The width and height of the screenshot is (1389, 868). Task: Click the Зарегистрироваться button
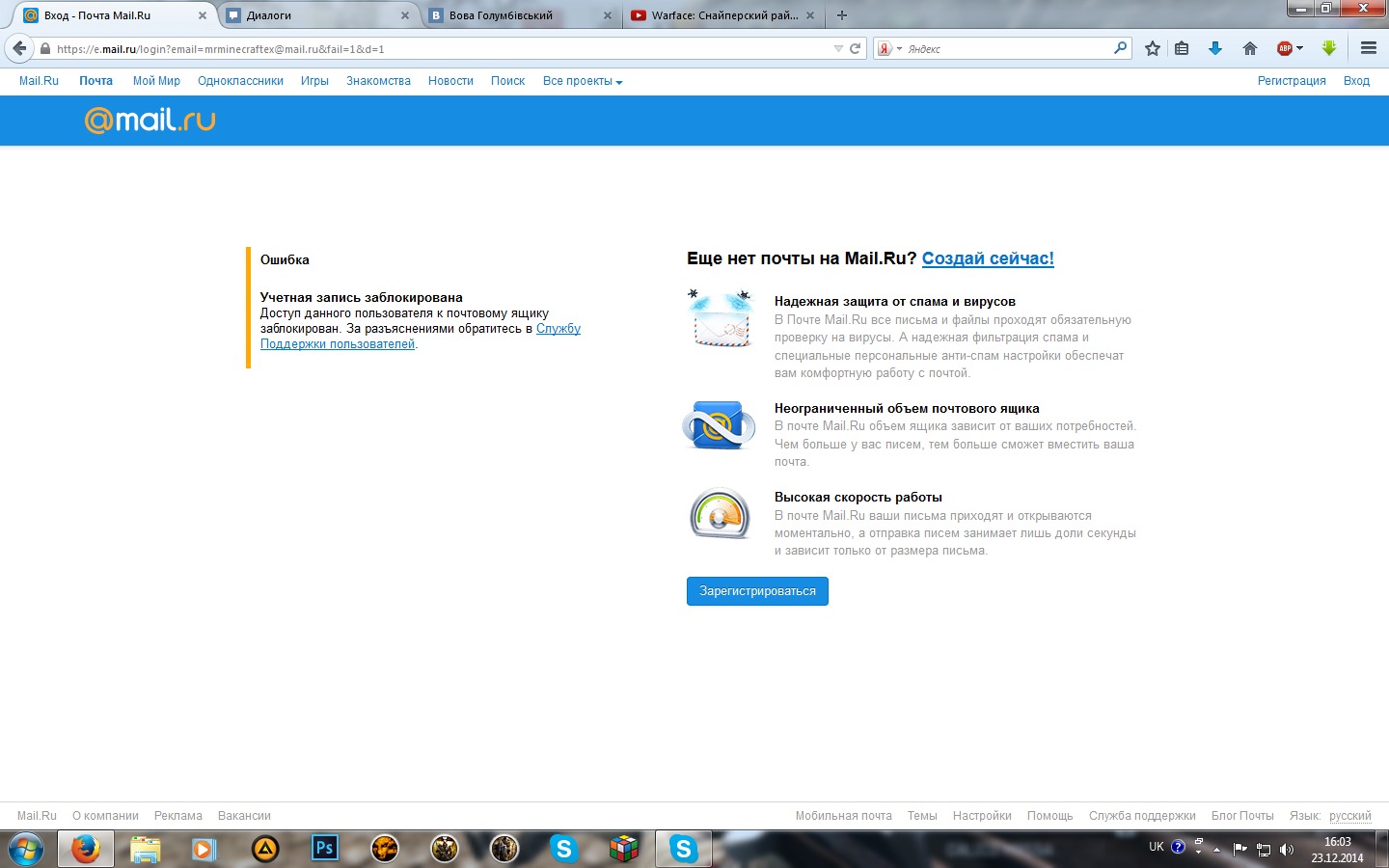(757, 591)
